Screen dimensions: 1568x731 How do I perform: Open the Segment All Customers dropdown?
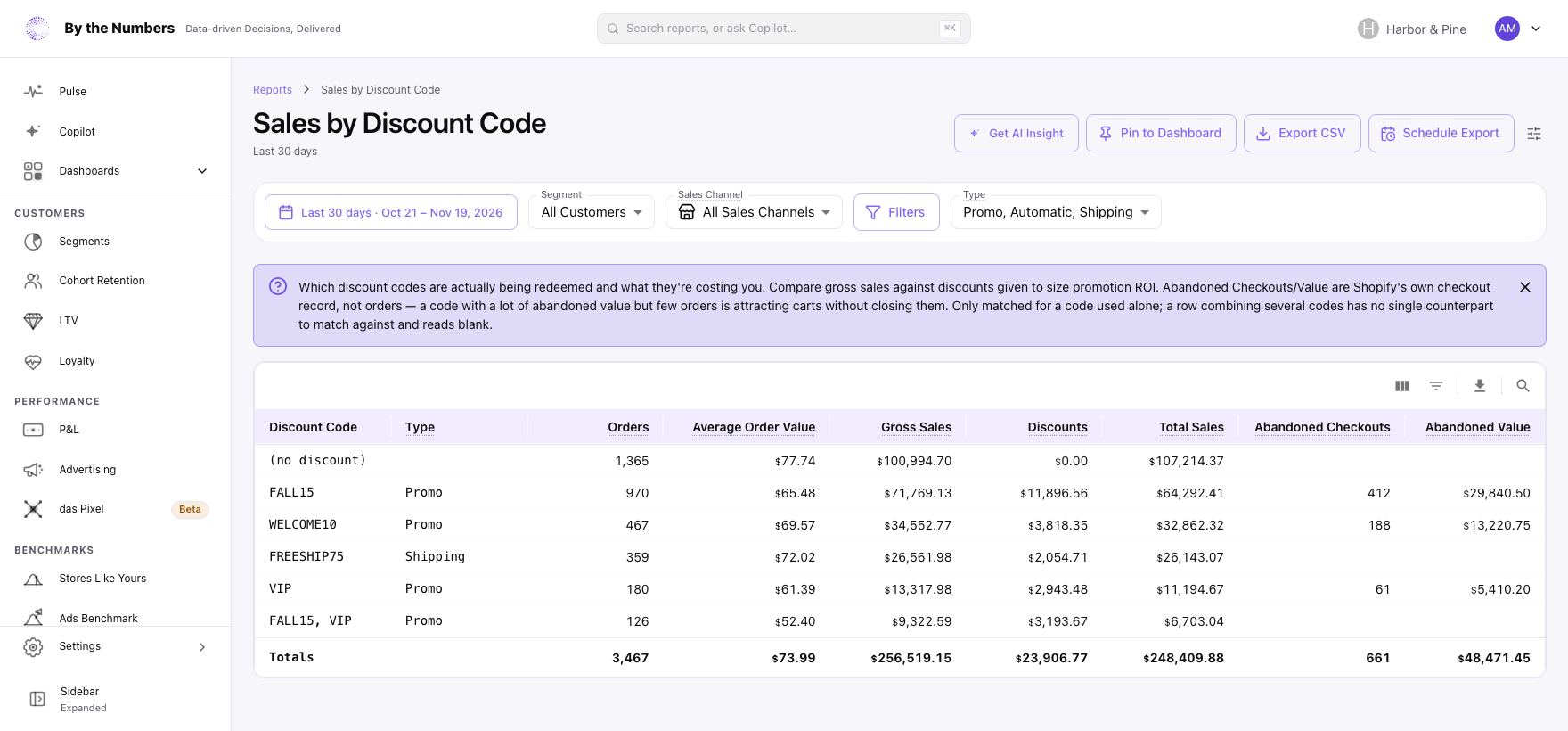pyautogui.click(x=592, y=212)
